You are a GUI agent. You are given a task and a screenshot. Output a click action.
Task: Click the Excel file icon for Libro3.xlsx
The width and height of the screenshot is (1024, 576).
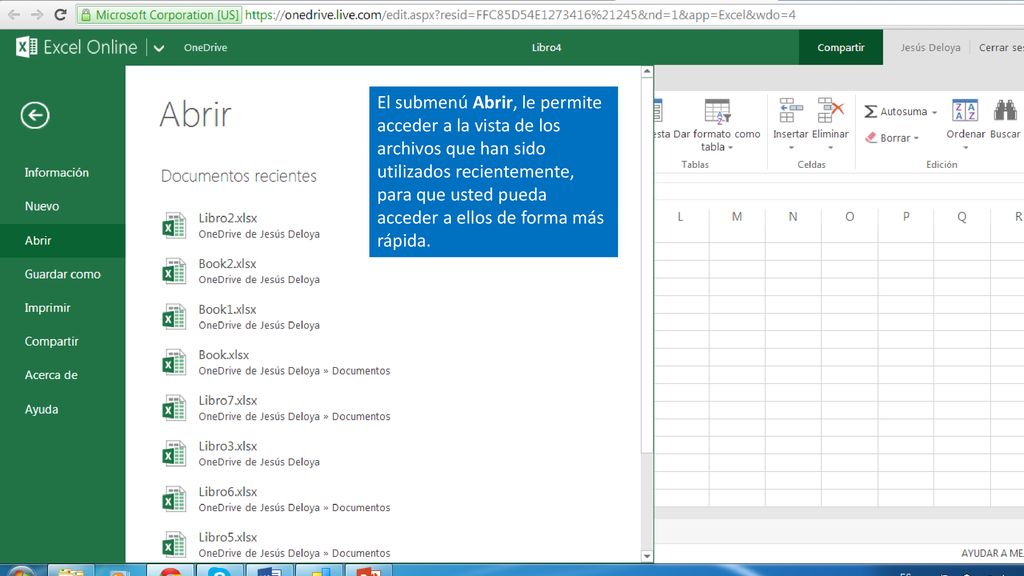click(174, 454)
